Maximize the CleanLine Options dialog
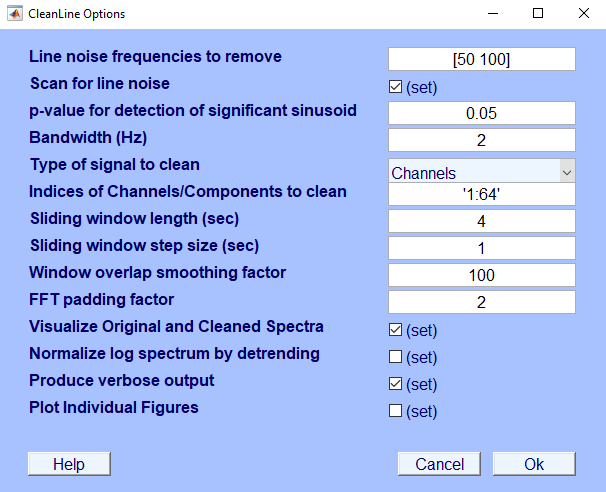Image resolution: width=606 pixels, height=492 pixels. click(538, 14)
